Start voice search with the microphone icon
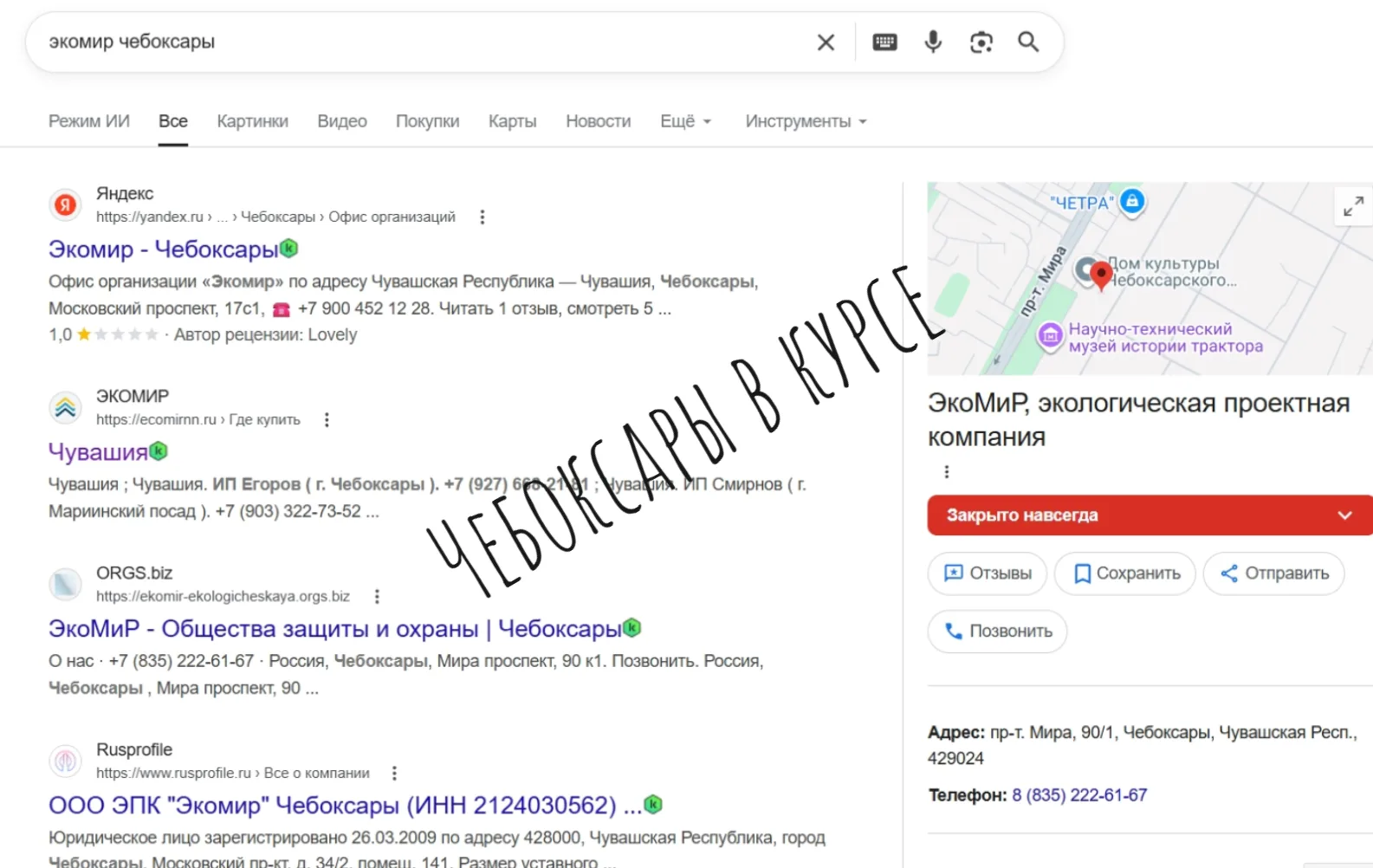Image resolution: width=1373 pixels, height=868 pixels. tap(933, 42)
